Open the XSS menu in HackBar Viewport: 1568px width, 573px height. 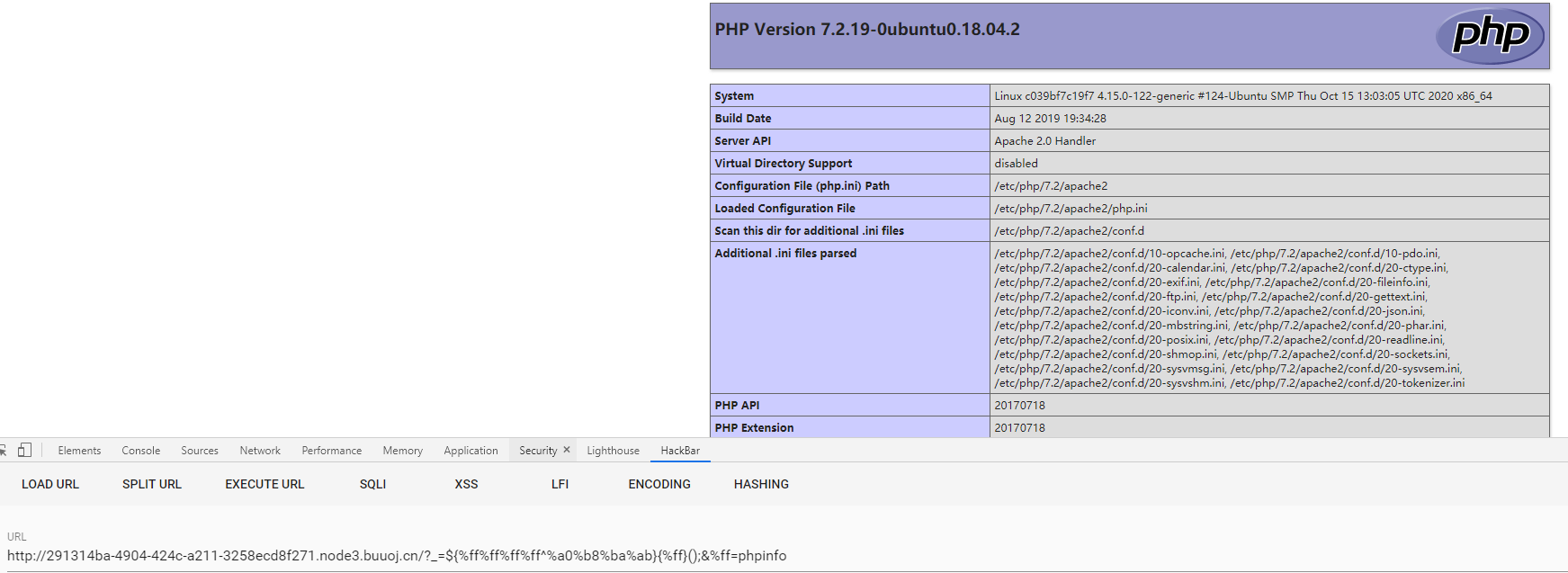(466, 484)
